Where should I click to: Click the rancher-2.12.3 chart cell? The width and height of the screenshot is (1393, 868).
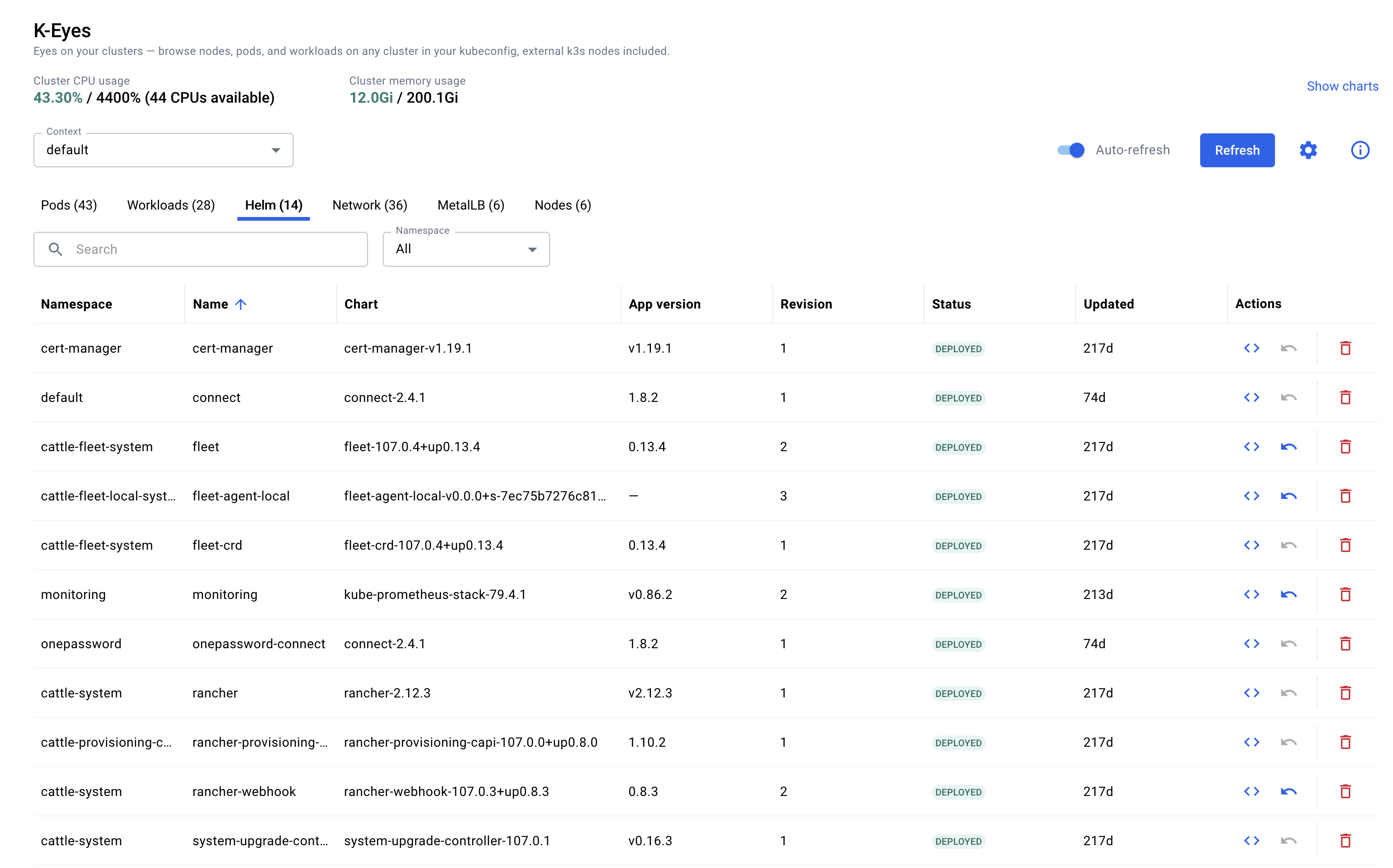tap(387, 693)
